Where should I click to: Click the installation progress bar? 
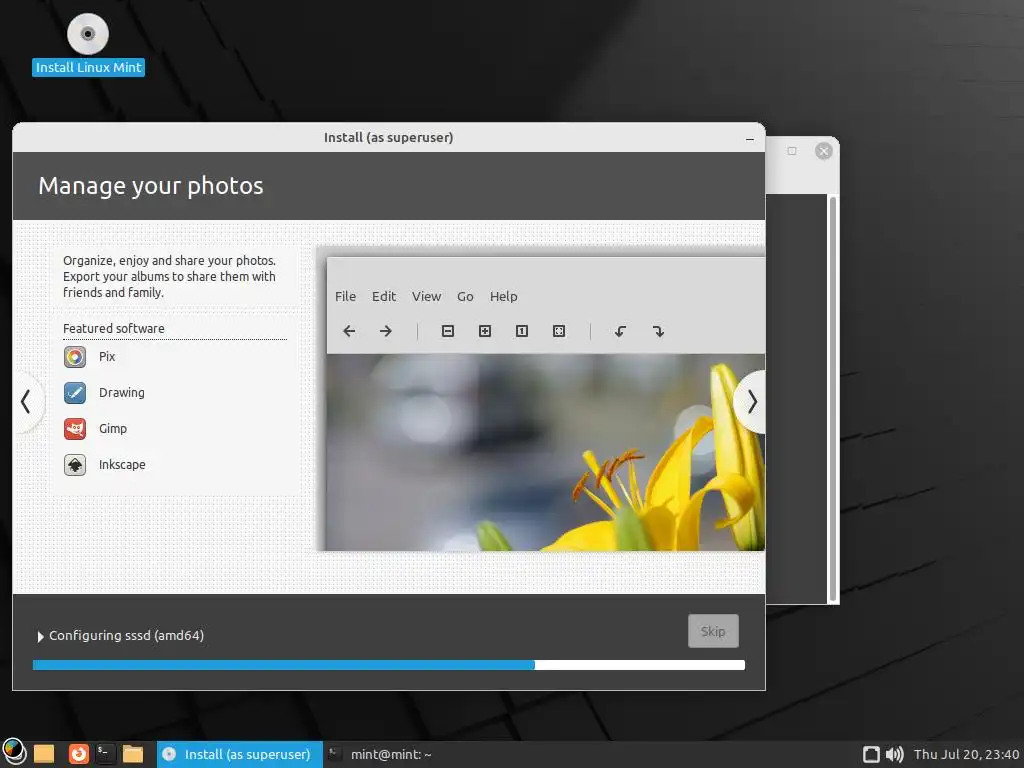click(389, 665)
